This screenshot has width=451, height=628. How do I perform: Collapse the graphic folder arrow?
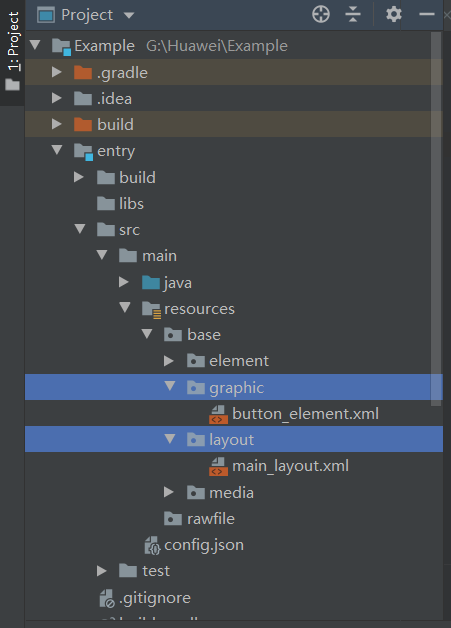pos(170,386)
